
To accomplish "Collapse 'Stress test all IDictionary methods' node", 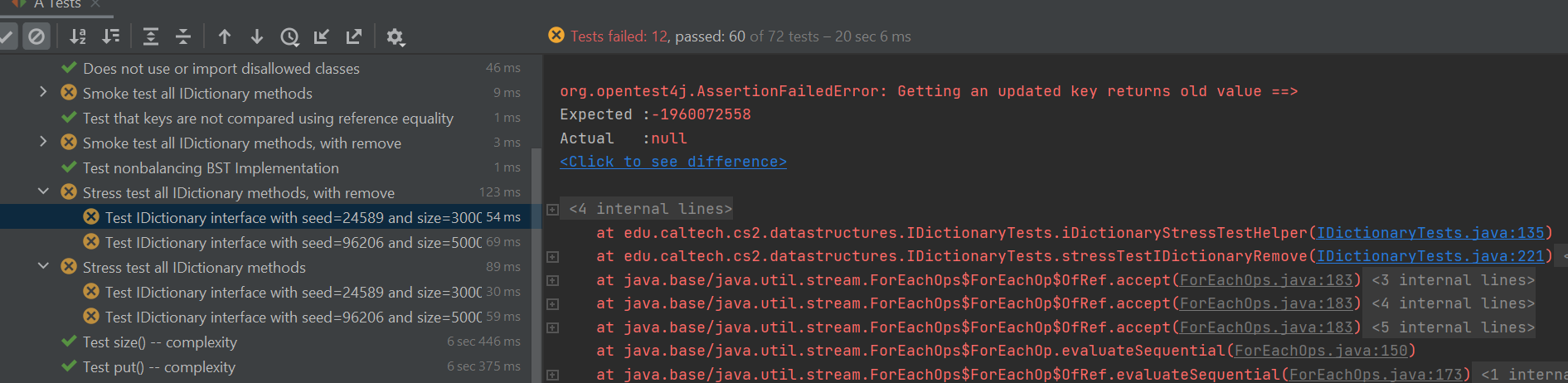I will tap(43, 267).
